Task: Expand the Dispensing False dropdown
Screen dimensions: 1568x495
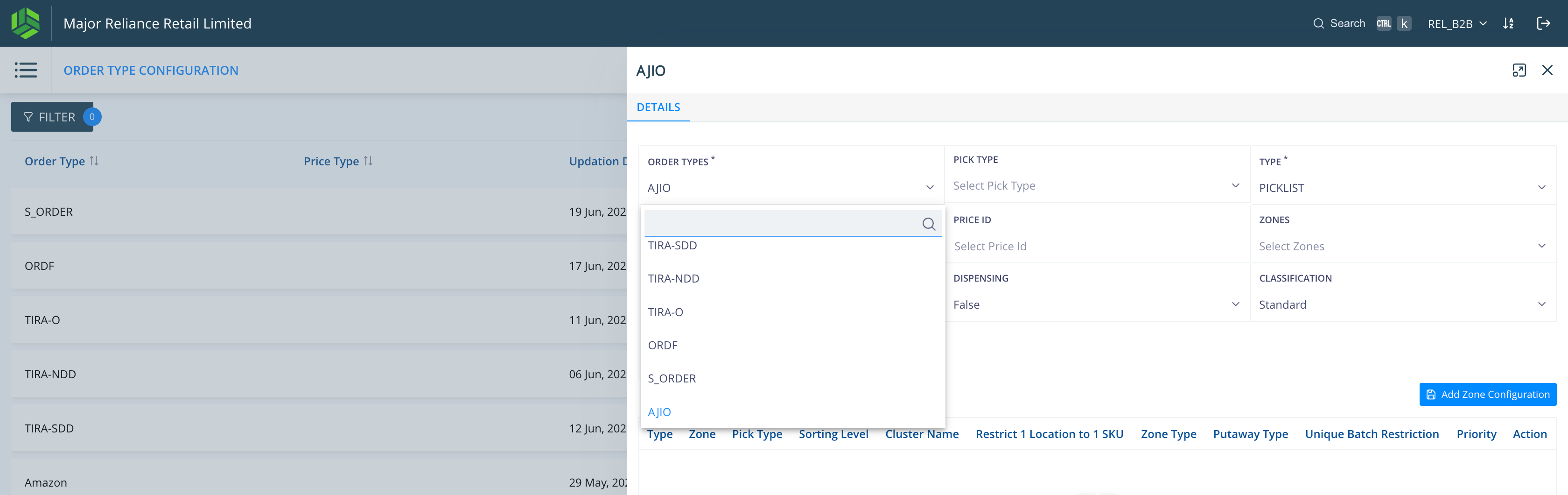Action: pyautogui.click(x=1236, y=304)
